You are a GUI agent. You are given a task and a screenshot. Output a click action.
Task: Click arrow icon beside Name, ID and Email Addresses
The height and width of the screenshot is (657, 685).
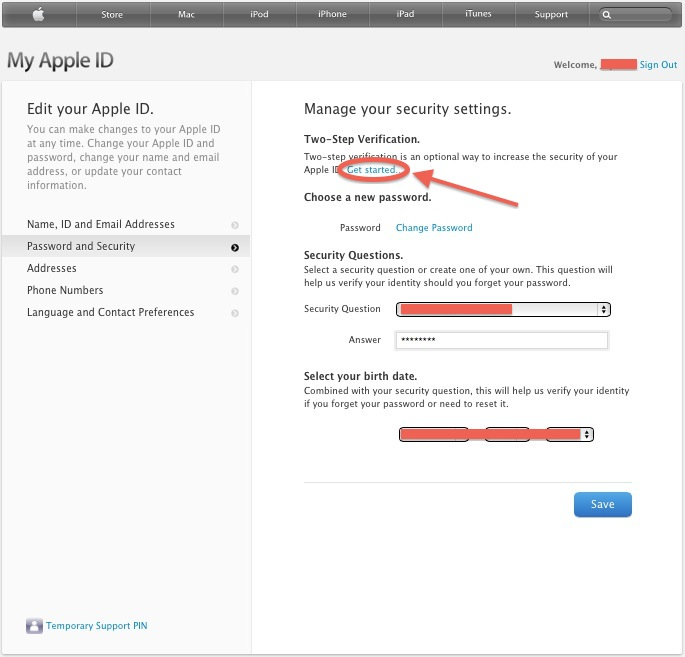pyautogui.click(x=235, y=225)
